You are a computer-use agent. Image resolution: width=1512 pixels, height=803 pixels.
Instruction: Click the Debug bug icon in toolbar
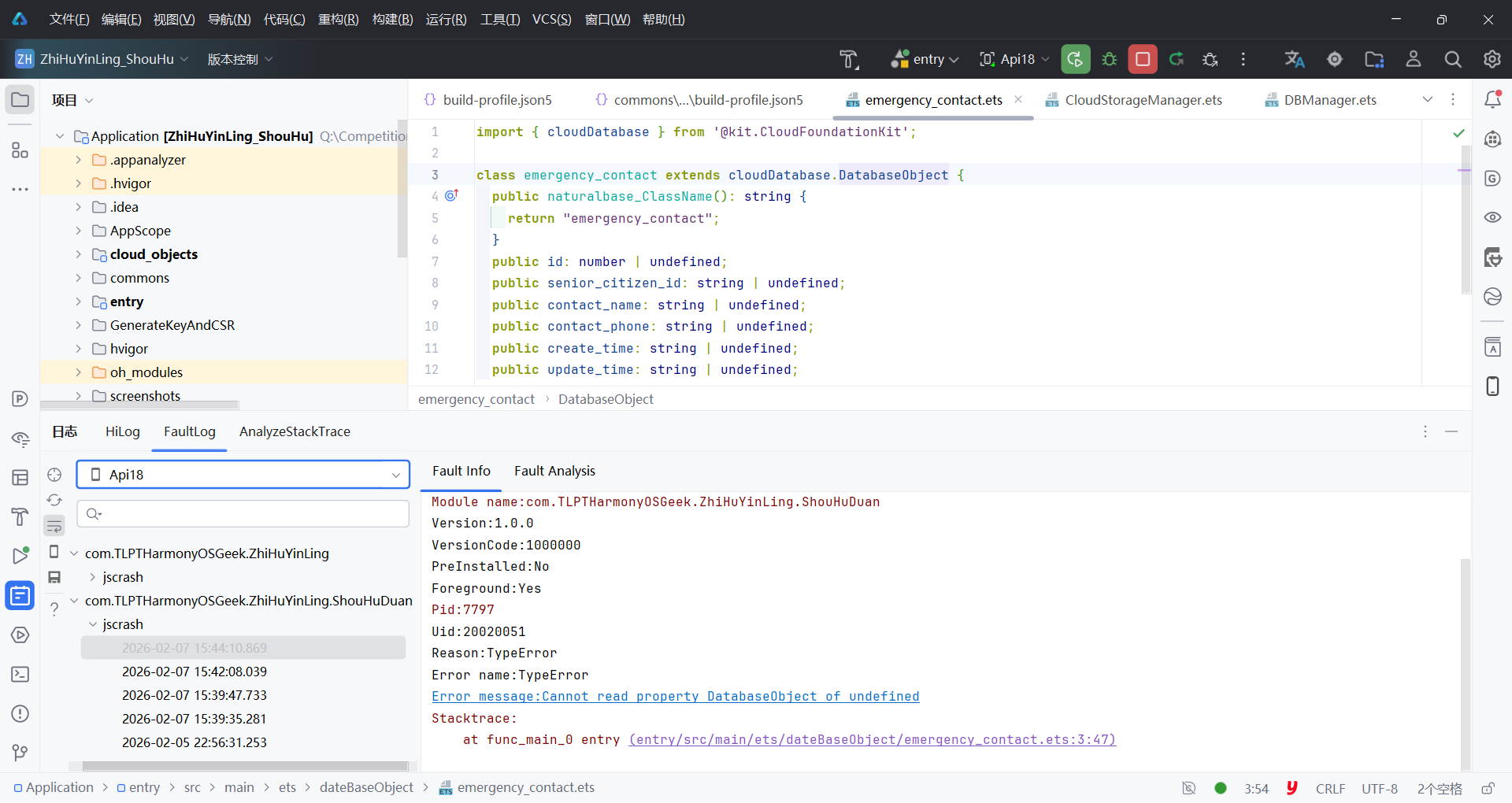(1110, 59)
